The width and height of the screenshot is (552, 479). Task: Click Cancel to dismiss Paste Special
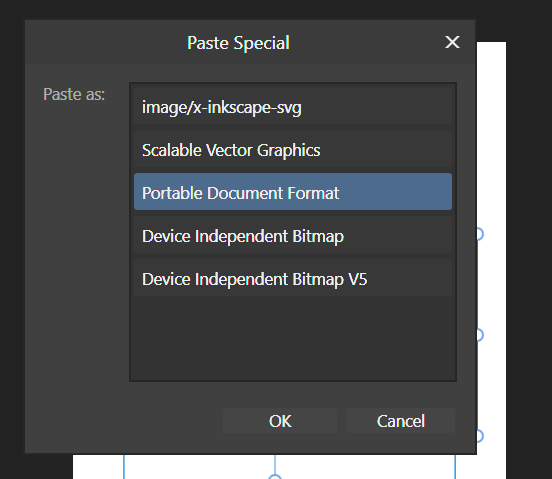401,421
